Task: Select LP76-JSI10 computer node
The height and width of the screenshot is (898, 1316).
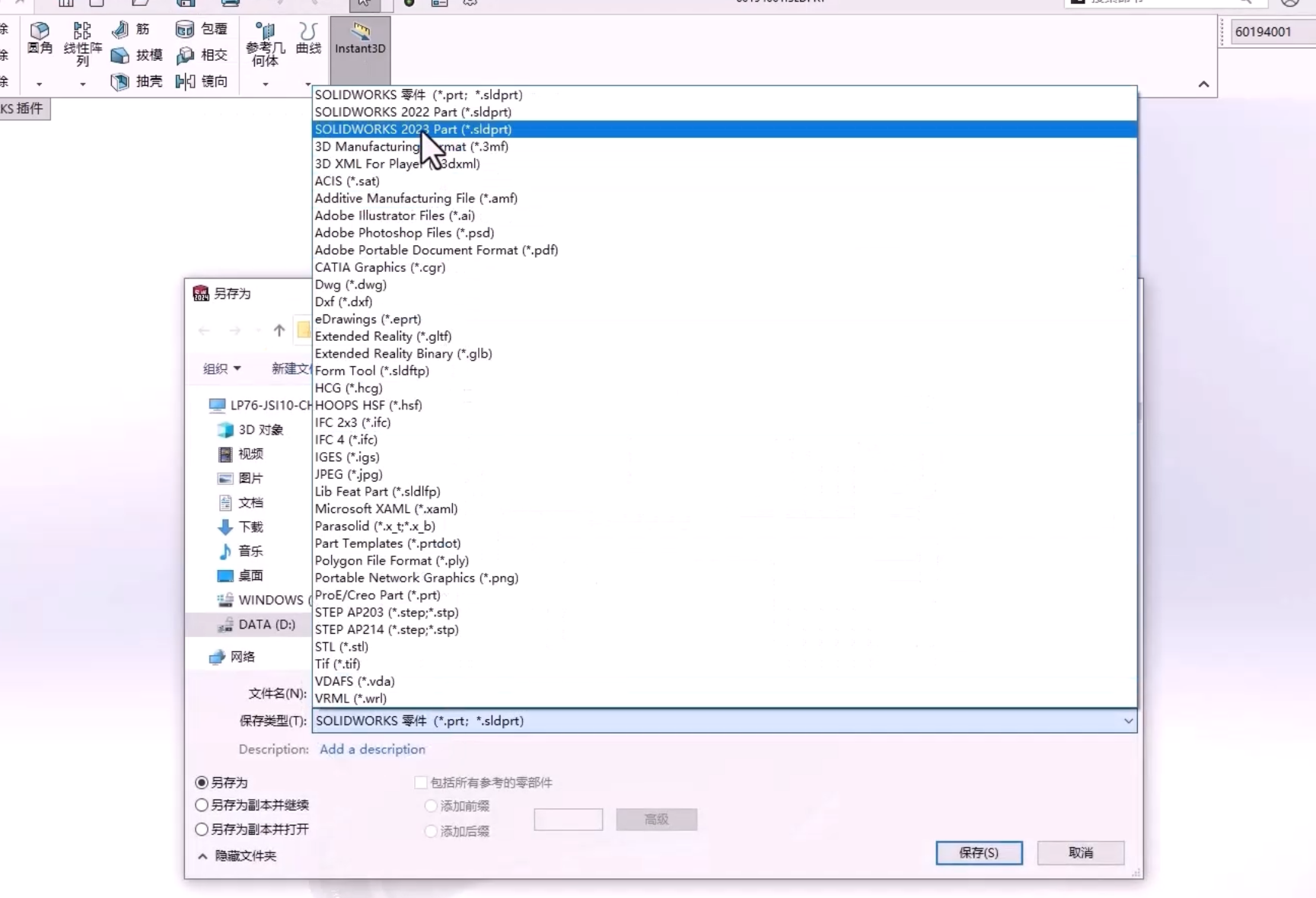Action: [x=260, y=405]
